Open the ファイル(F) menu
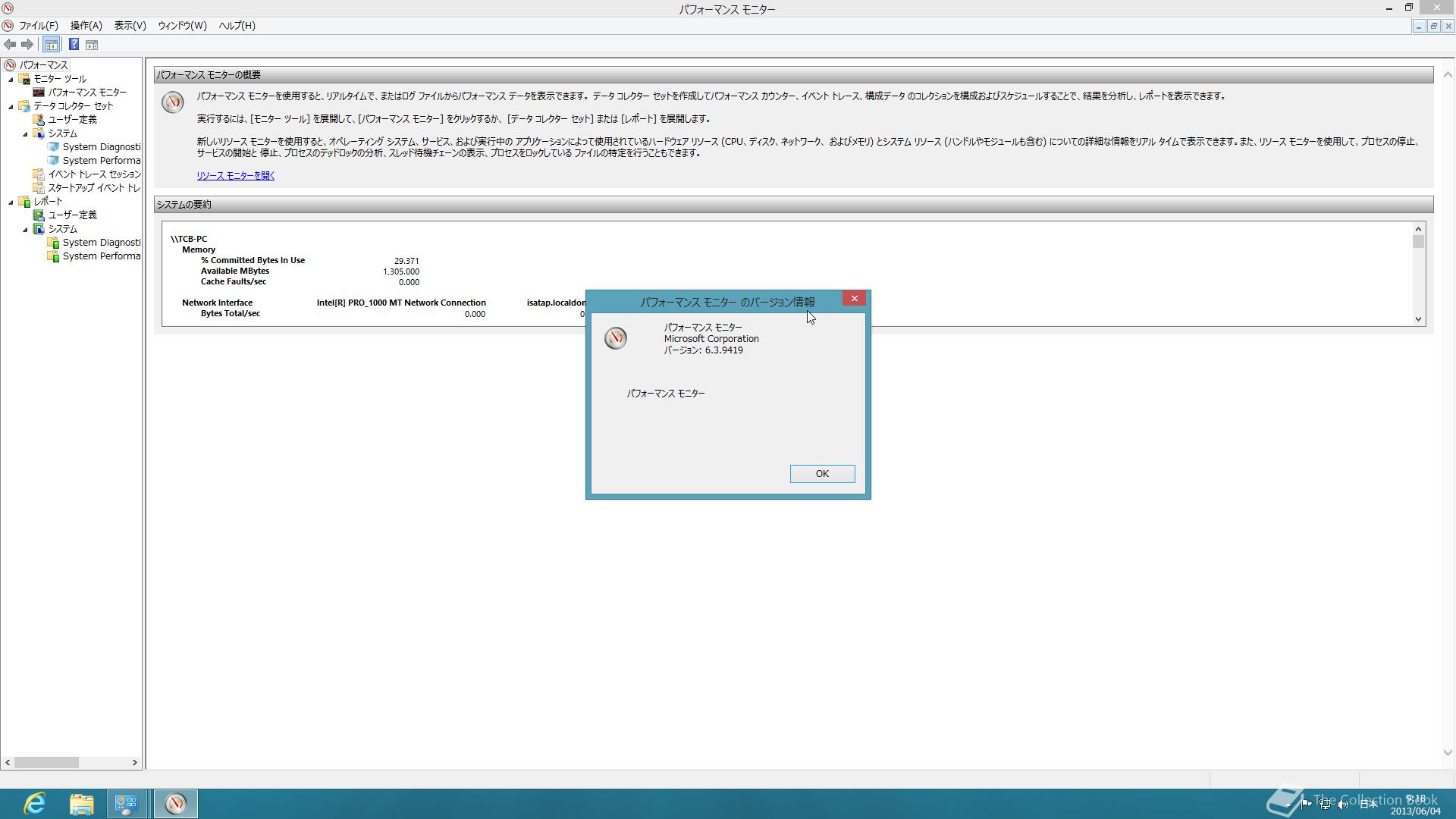The image size is (1456, 819). (x=38, y=26)
